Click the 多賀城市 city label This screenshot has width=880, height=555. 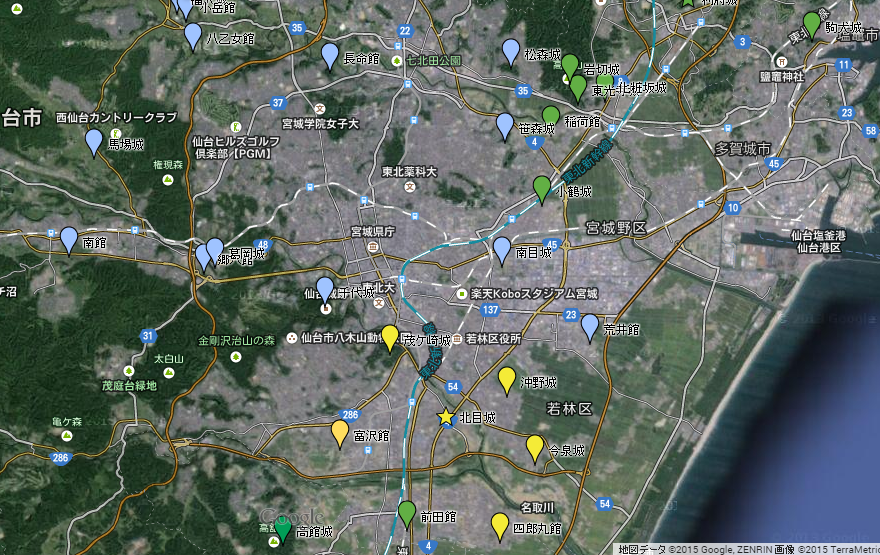[x=743, y=149]
